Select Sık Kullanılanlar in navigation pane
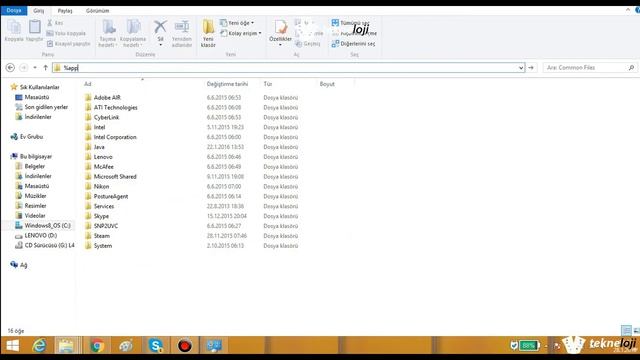The width and height of the screenshot is (640, 360). [x=35, y=87]
